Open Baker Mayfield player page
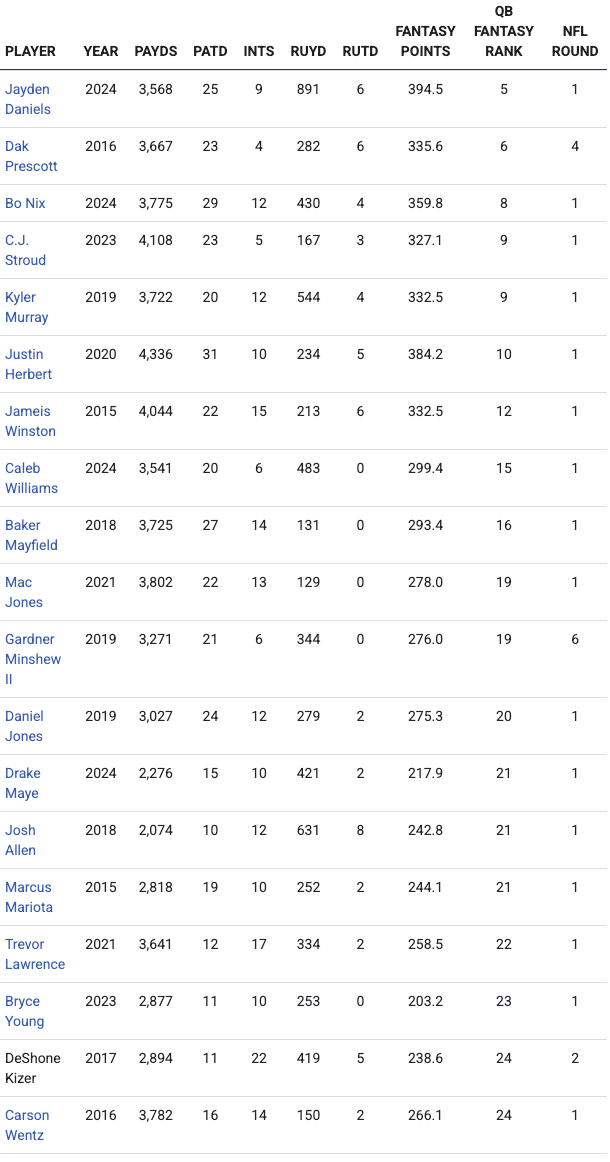Image resolution: width=610 pixels, height=1162 pixels. tap(31, 535)
